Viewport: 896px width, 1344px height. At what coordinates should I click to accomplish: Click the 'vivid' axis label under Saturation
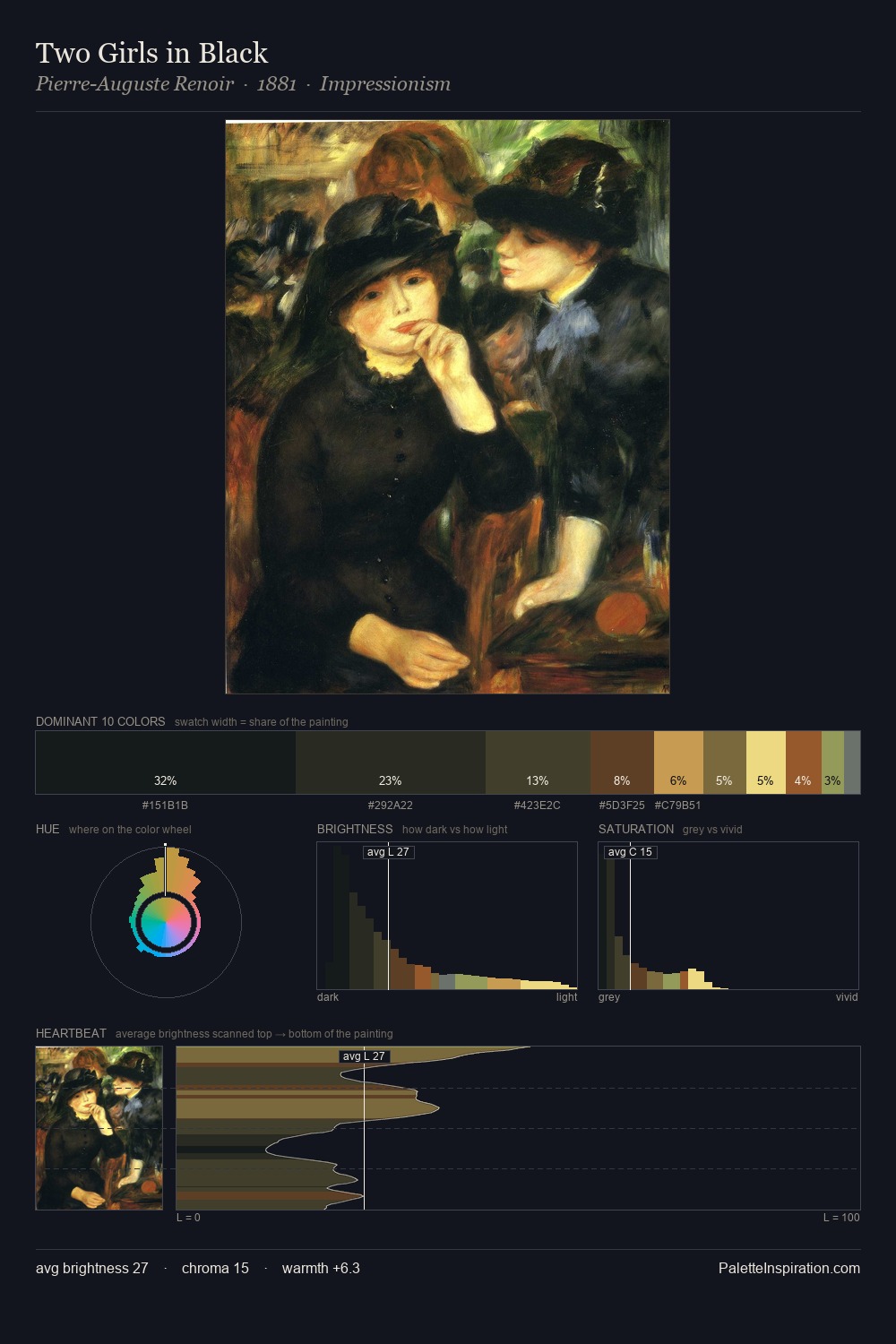847,997
